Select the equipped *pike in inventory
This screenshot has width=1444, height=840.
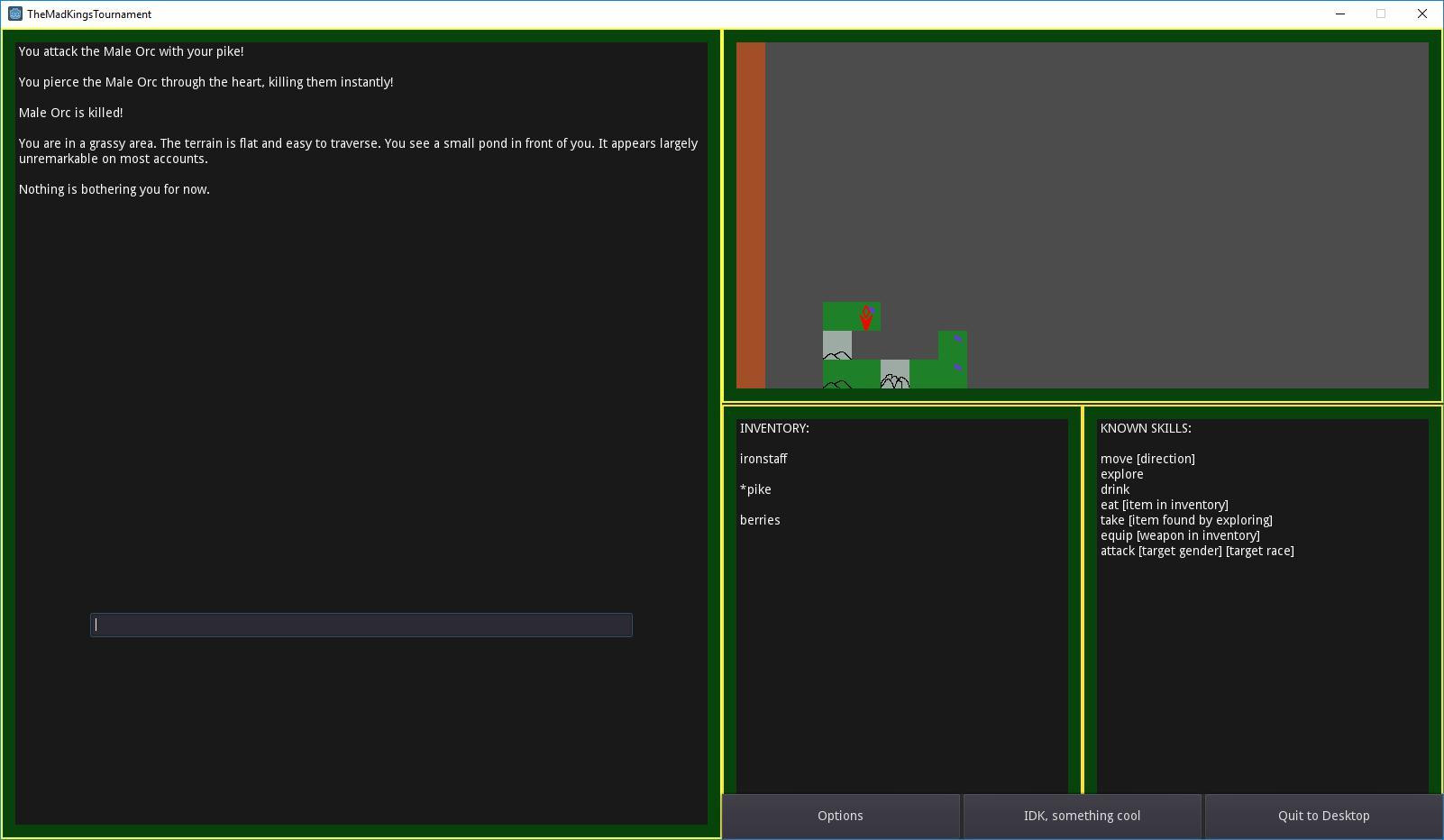755,489
